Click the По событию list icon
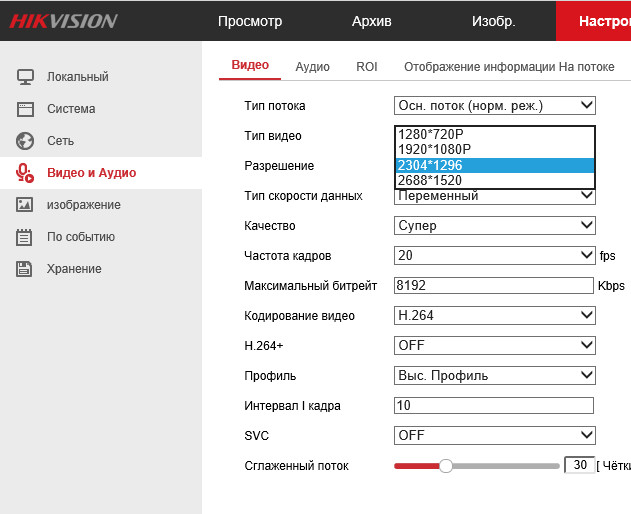The height and width of the screenshot is (514, 631). (x=26, y=237)
